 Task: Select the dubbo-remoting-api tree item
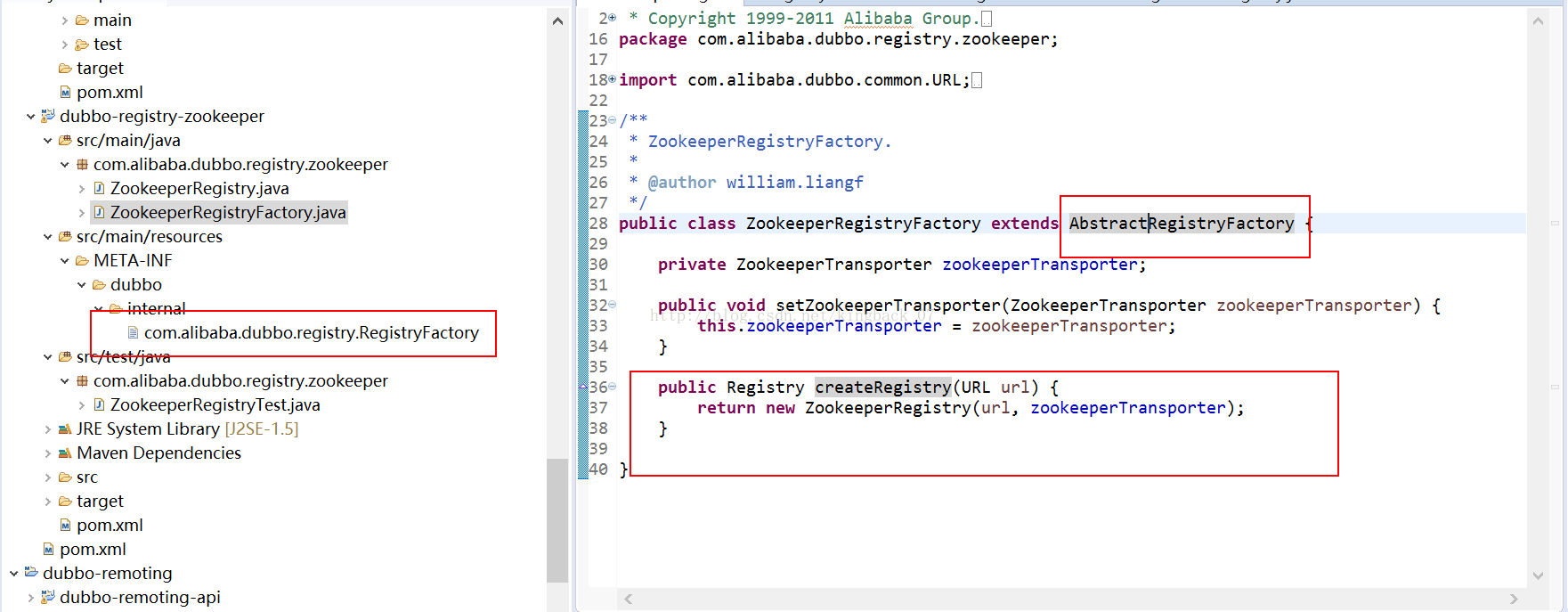tap(140, 597)
